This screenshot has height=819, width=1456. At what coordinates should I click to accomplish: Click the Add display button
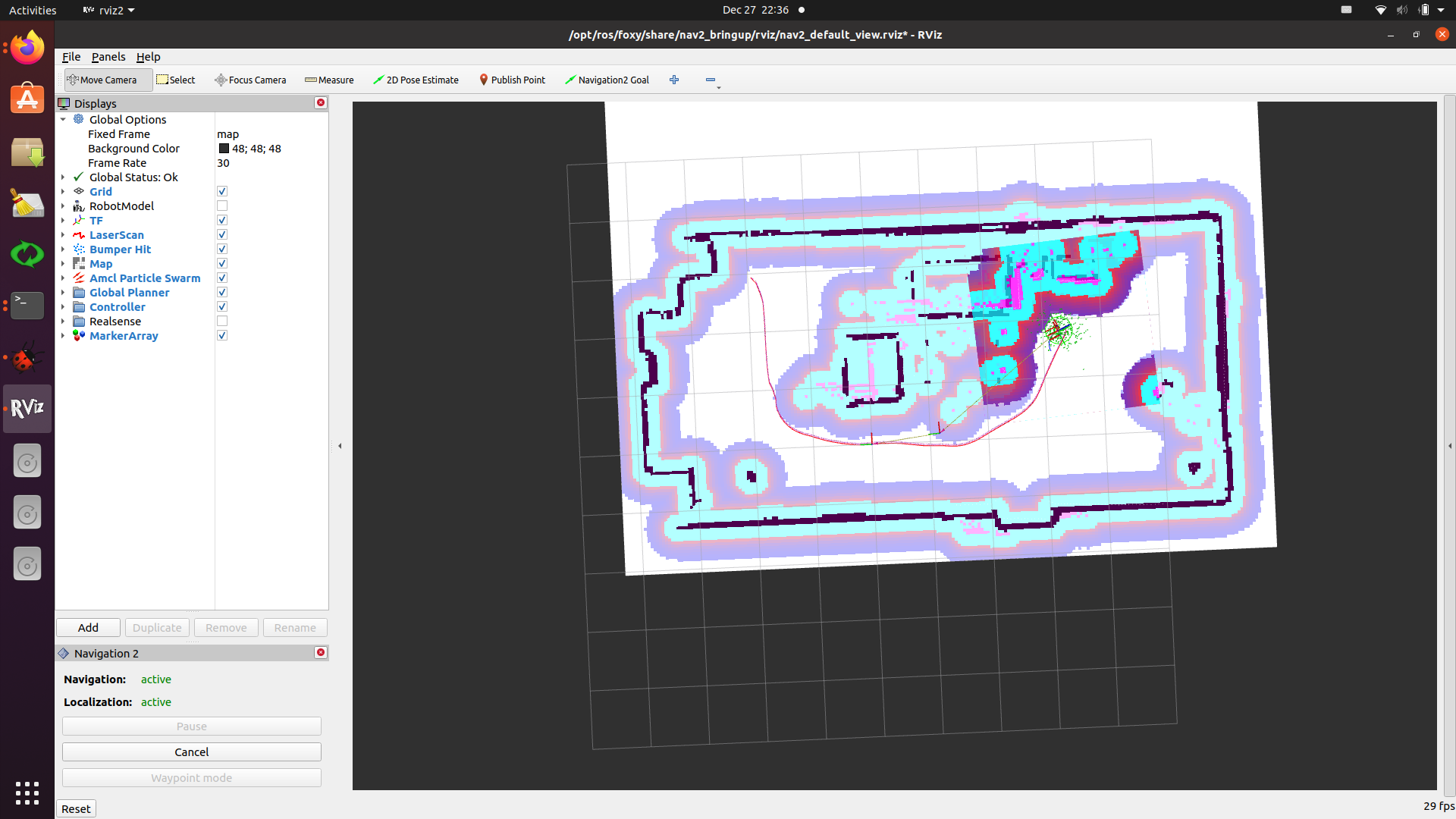(x=88, y=627)
